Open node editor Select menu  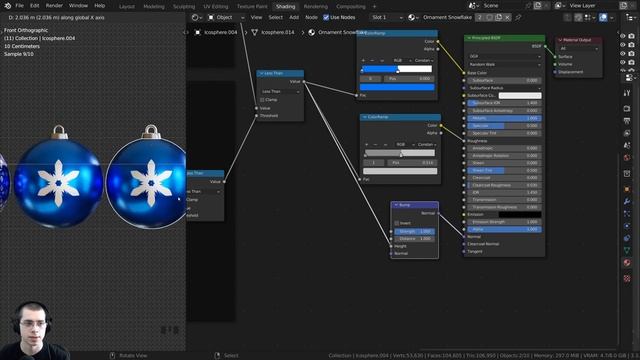(276, 18)
